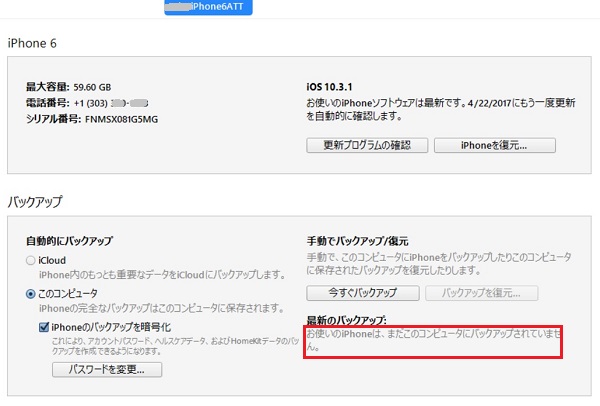Click 今すぐバックアップ button
This screenshot has width=600, height=406.
click(x=363, y=293)
